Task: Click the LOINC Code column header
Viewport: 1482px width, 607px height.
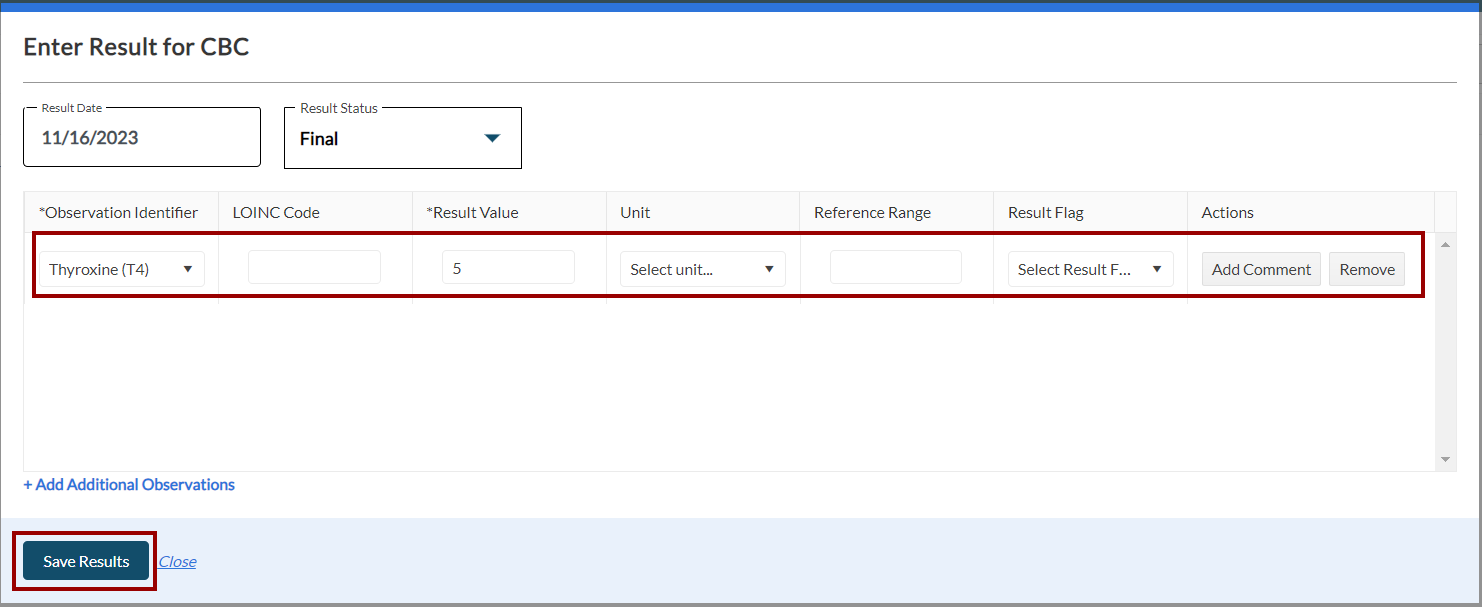Action: click(x=276, y=212)
